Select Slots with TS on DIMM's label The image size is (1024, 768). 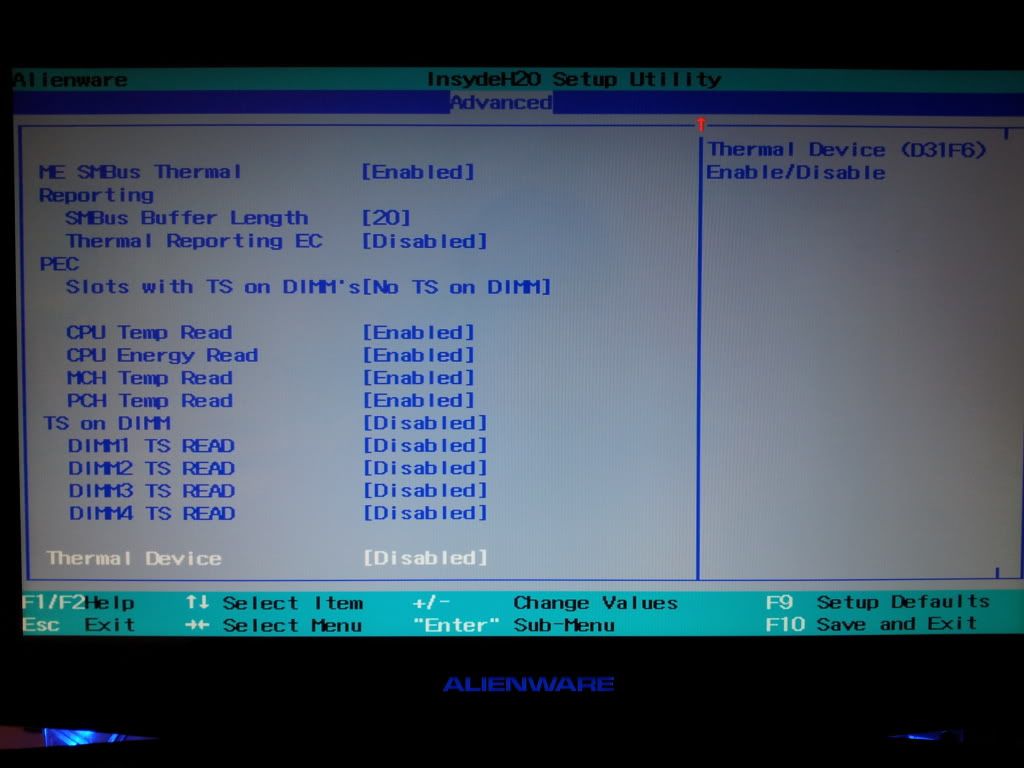pos(213,287)
